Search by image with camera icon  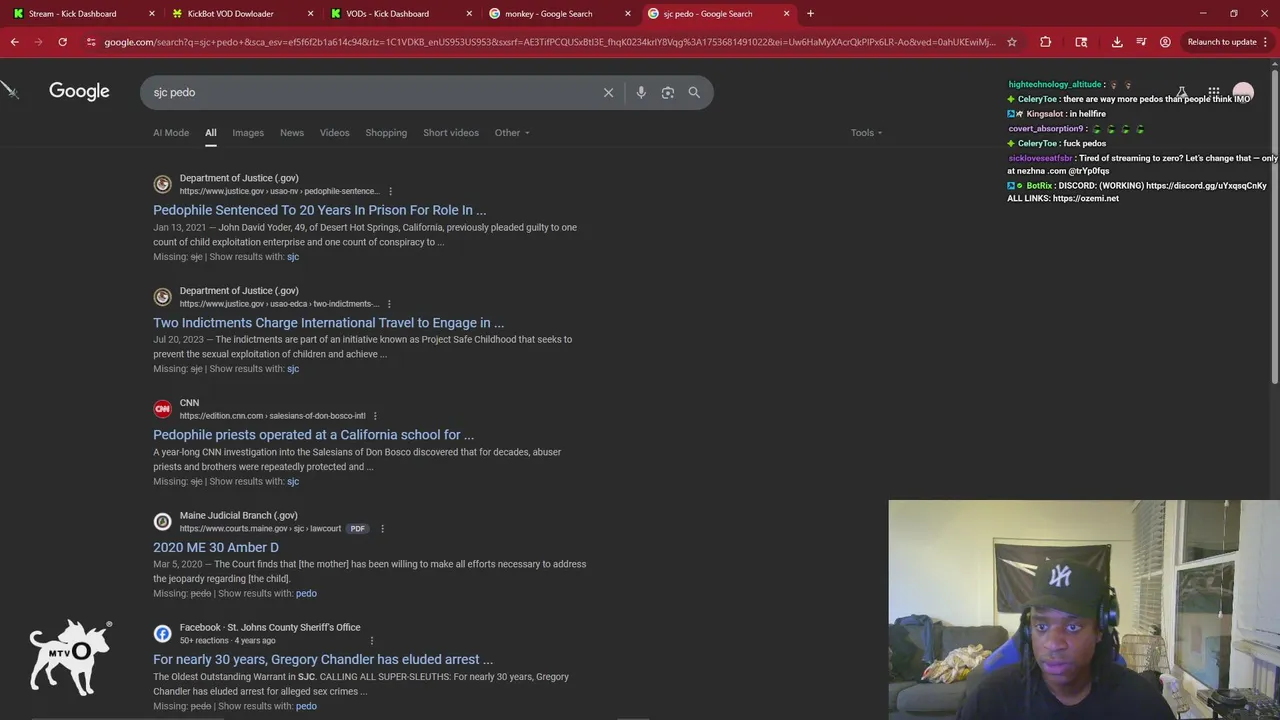pyautogui.click(x=668, y=92)
